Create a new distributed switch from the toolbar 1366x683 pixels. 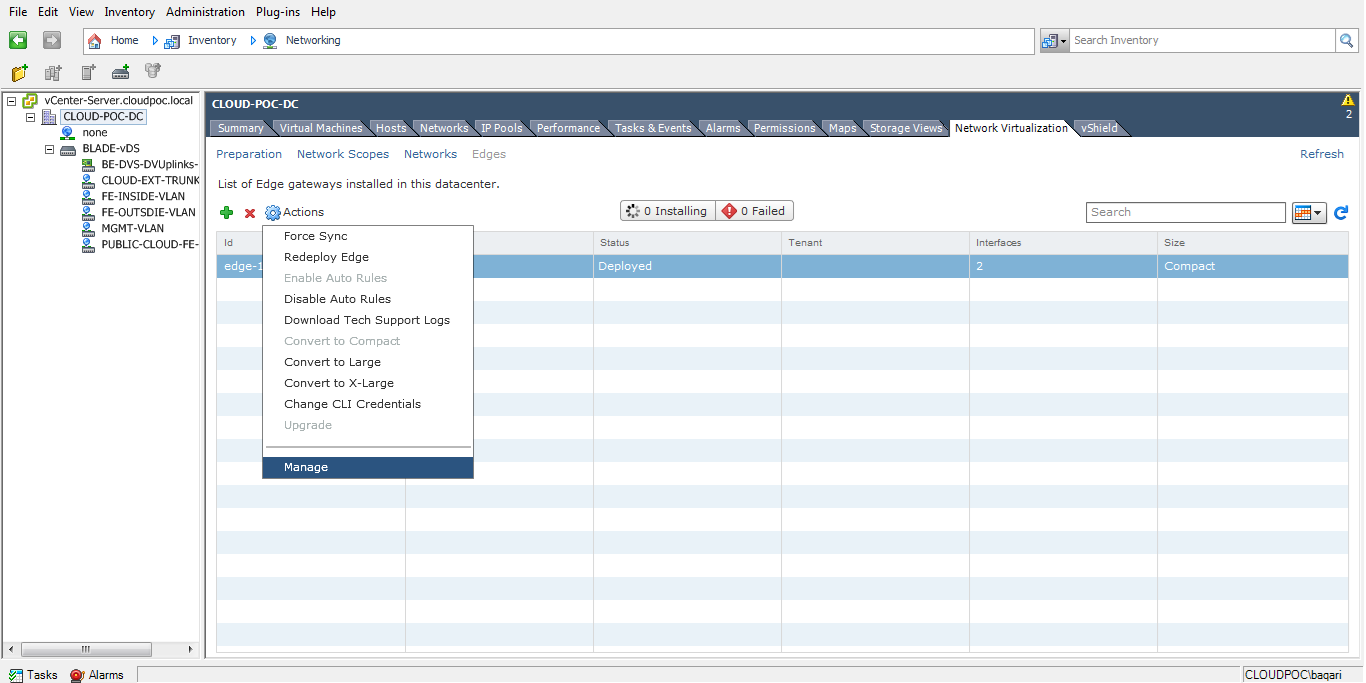(119, 71)
